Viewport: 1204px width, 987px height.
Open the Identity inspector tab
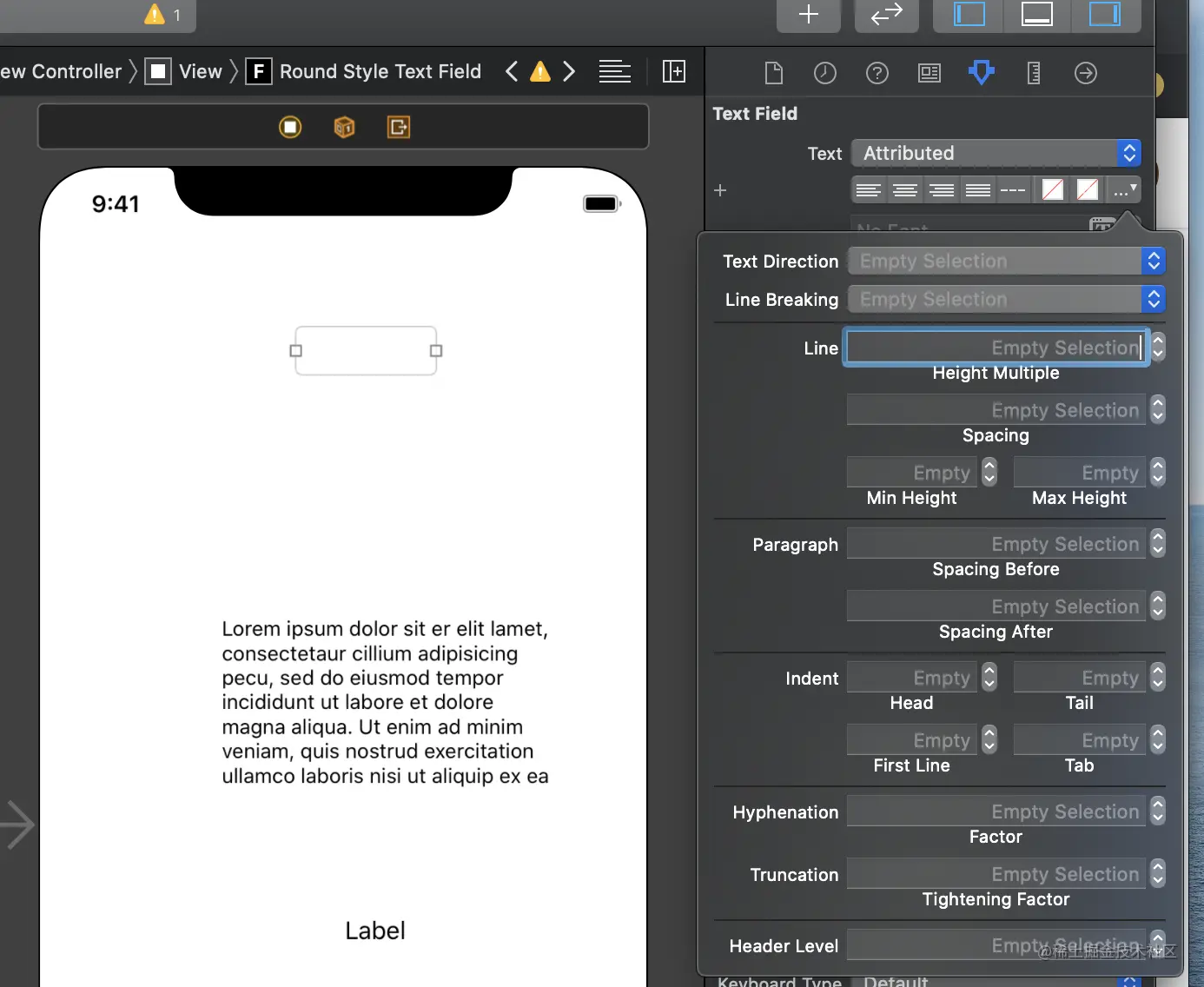click(929, 73)
